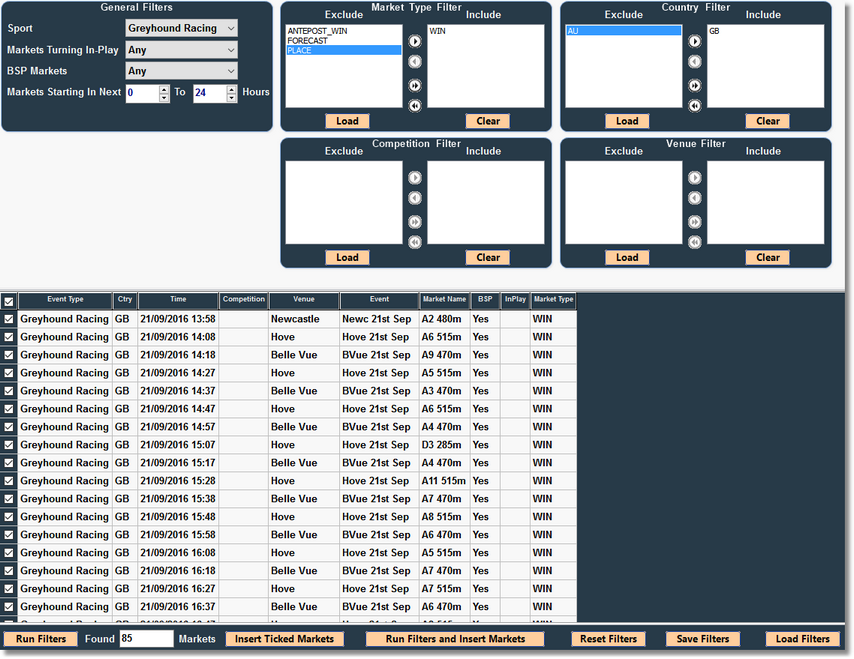
Task: Untick the Newcastle 13:58 market checkbox
Action: [9, 319]
